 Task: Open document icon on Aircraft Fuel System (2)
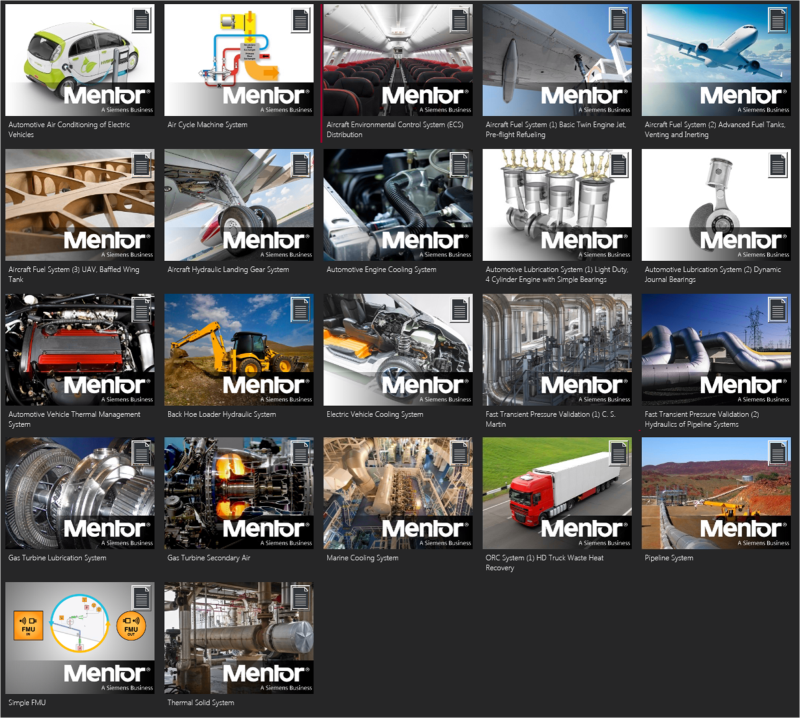click(778, 20)
